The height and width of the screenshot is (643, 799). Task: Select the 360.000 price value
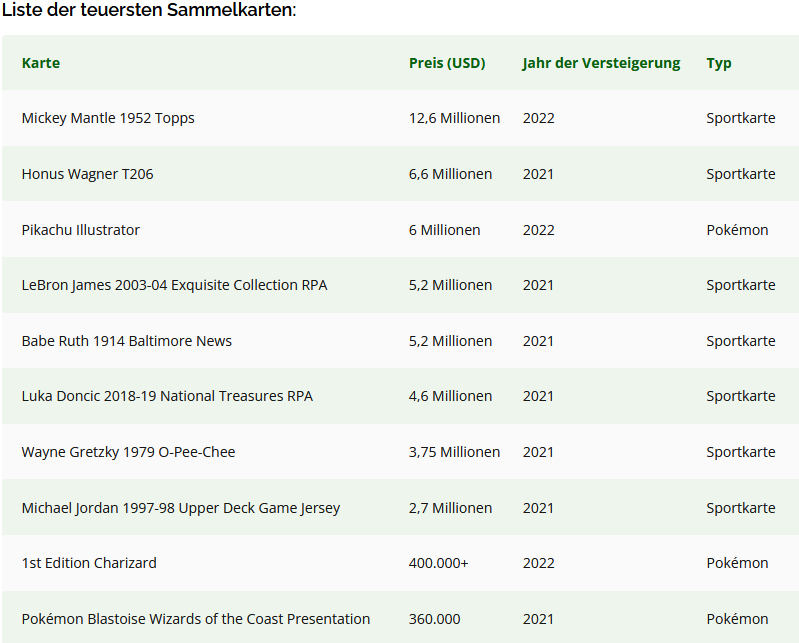tap(434, 619)
